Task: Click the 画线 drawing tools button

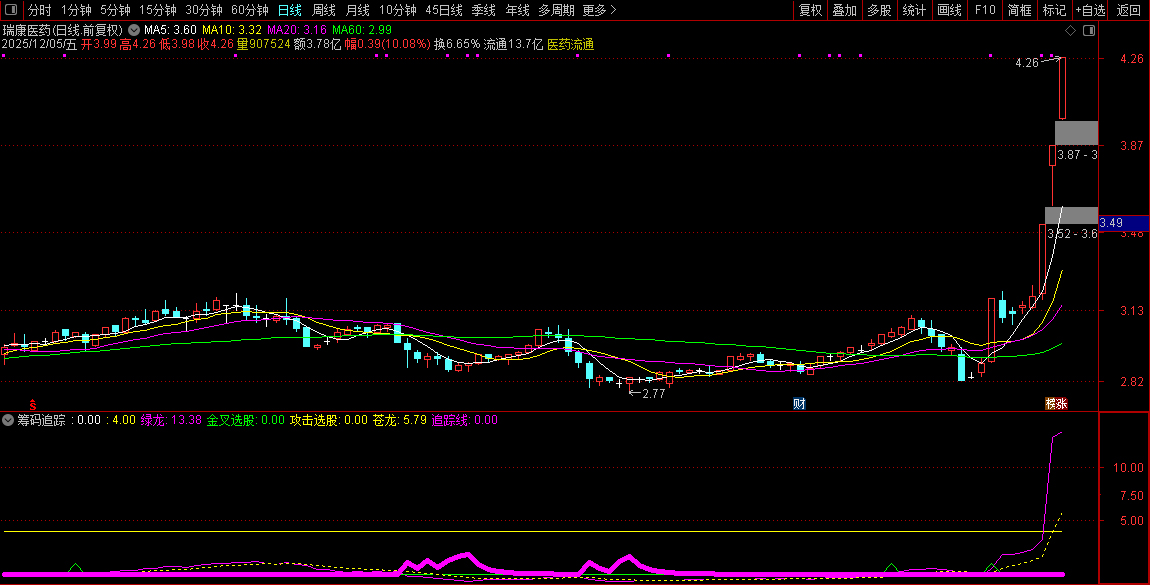Action: (949, 10)
